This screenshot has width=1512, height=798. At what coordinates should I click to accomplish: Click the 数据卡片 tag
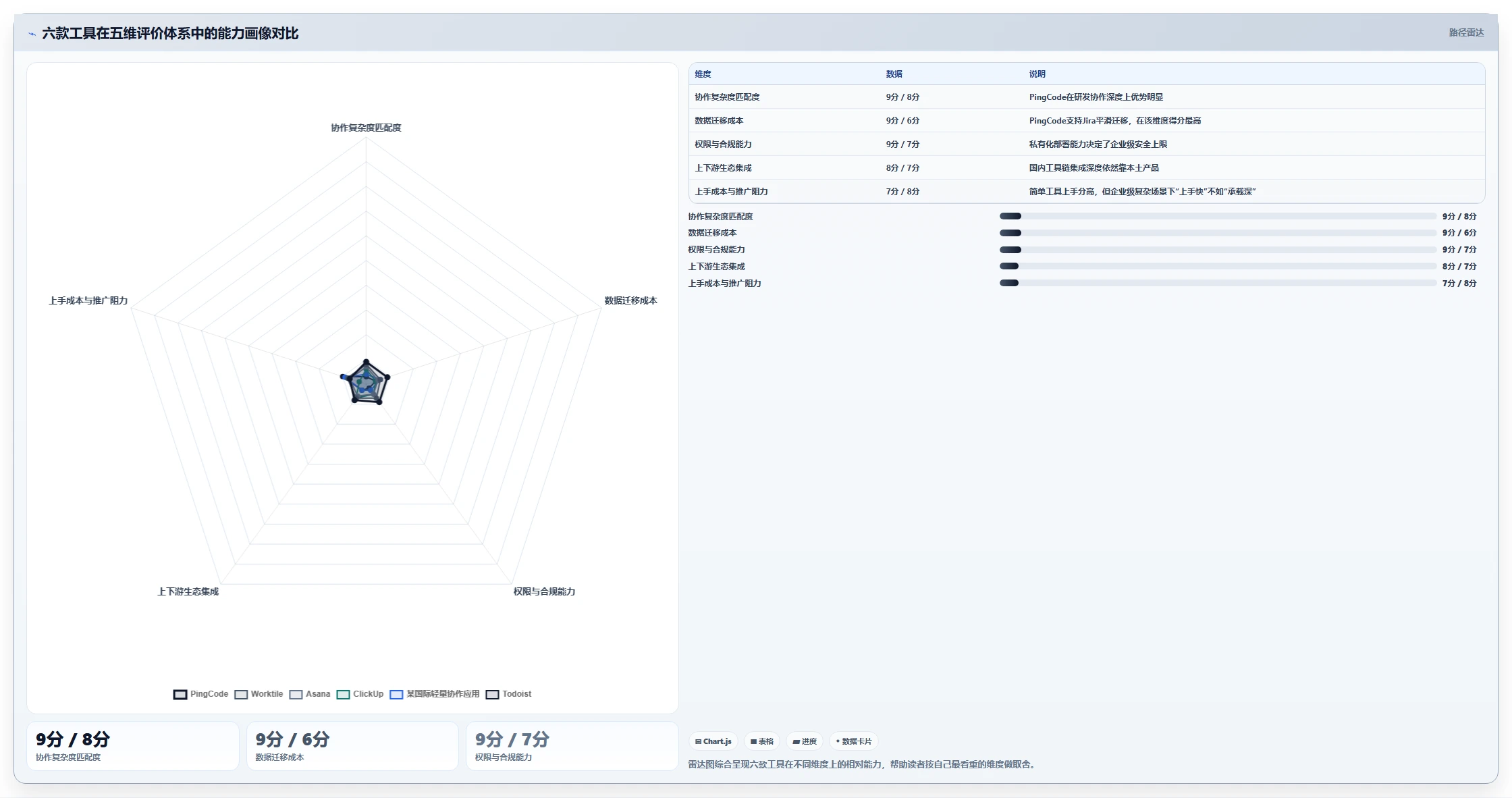(x=854, y=741)
